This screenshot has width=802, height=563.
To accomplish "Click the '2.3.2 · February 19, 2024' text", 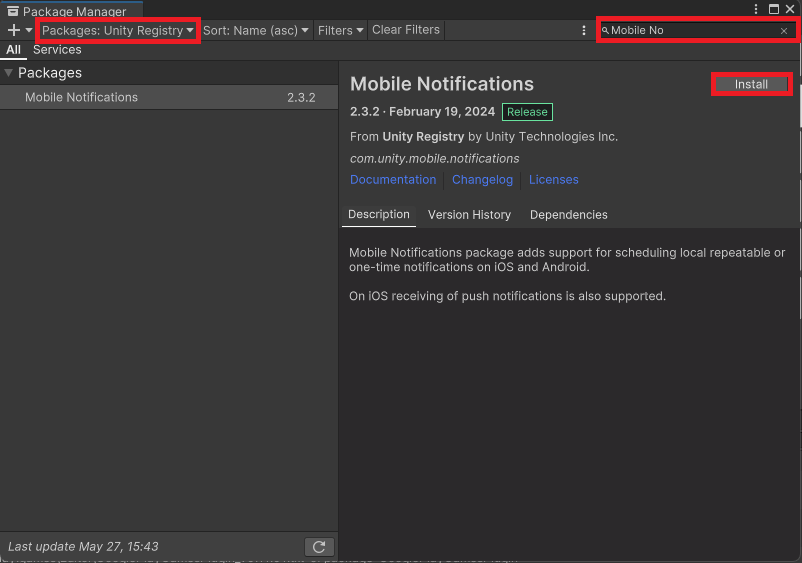I will point(422,111).
